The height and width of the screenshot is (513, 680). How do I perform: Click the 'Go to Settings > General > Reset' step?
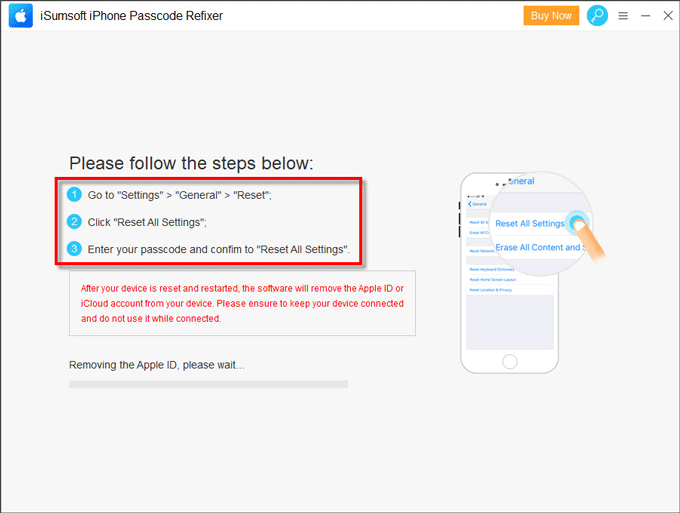pos(180,195)
